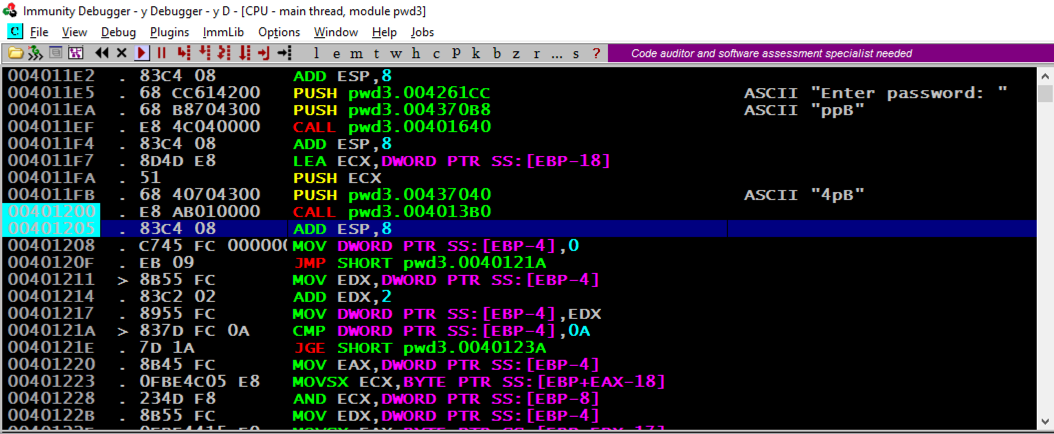Select the PUSH ECX instruction

click(337, 178)
